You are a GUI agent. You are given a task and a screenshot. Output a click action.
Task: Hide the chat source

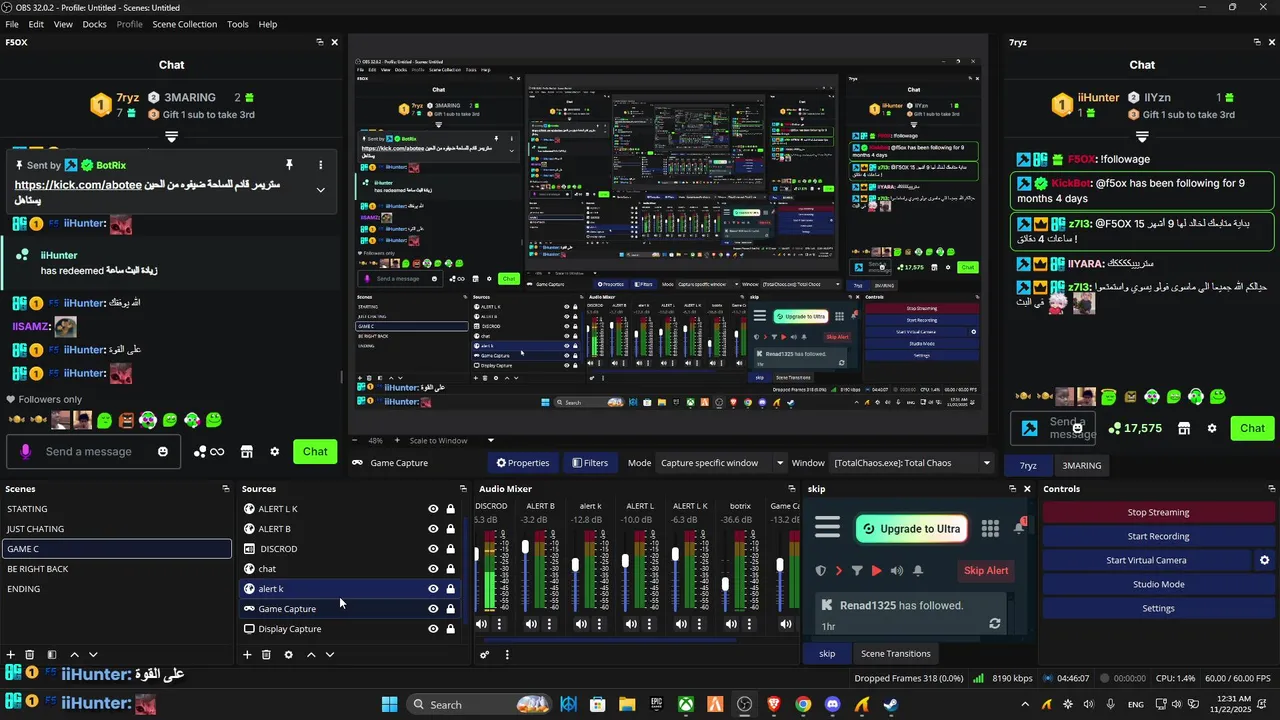[433, 569]
